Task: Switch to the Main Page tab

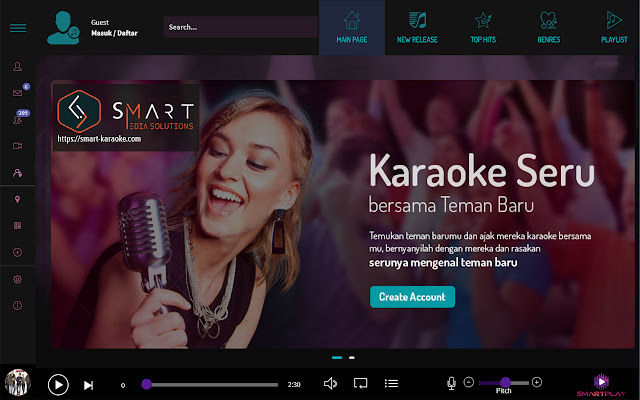Action: click(351, 27)
